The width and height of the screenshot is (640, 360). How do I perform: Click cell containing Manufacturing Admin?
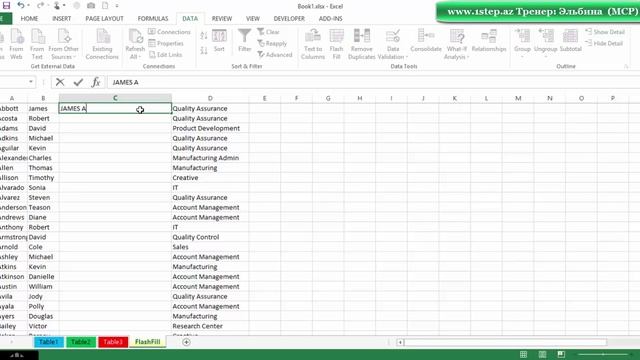coord(210,158)
